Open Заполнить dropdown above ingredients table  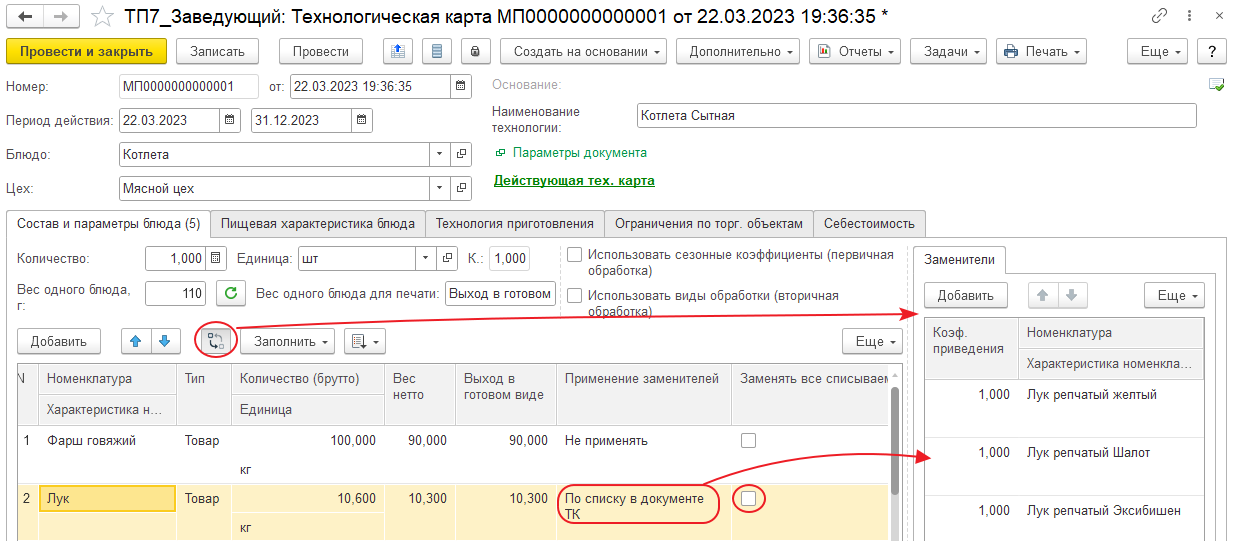coord(286,341)
